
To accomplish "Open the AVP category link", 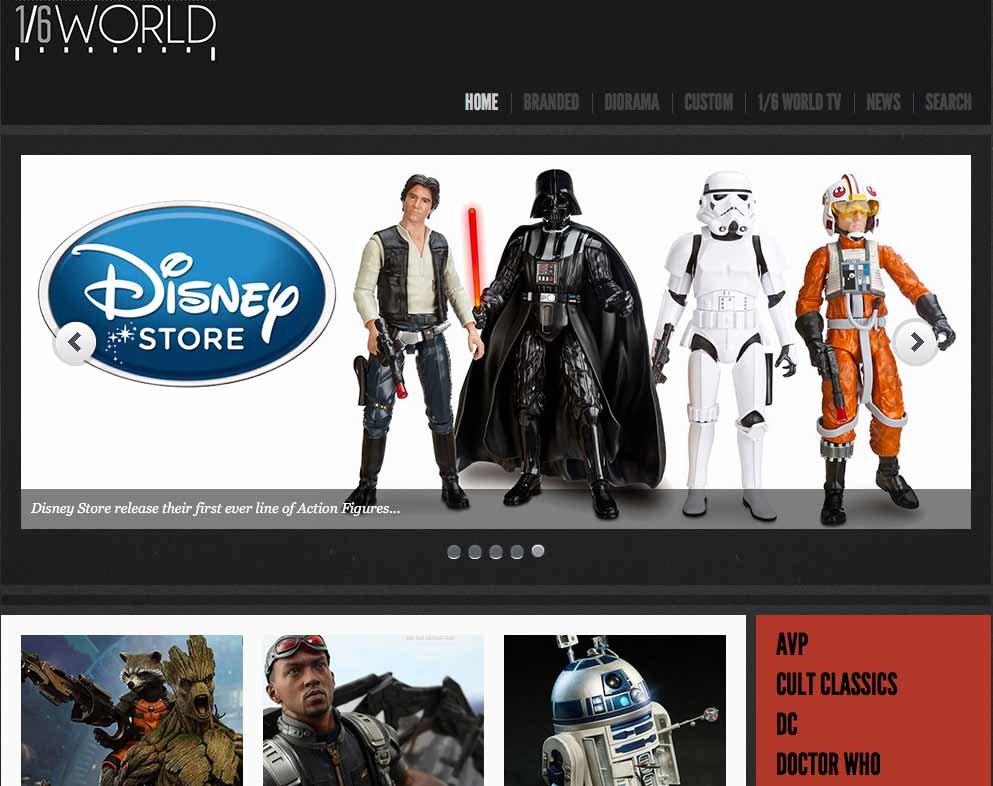I will (792, 645).
